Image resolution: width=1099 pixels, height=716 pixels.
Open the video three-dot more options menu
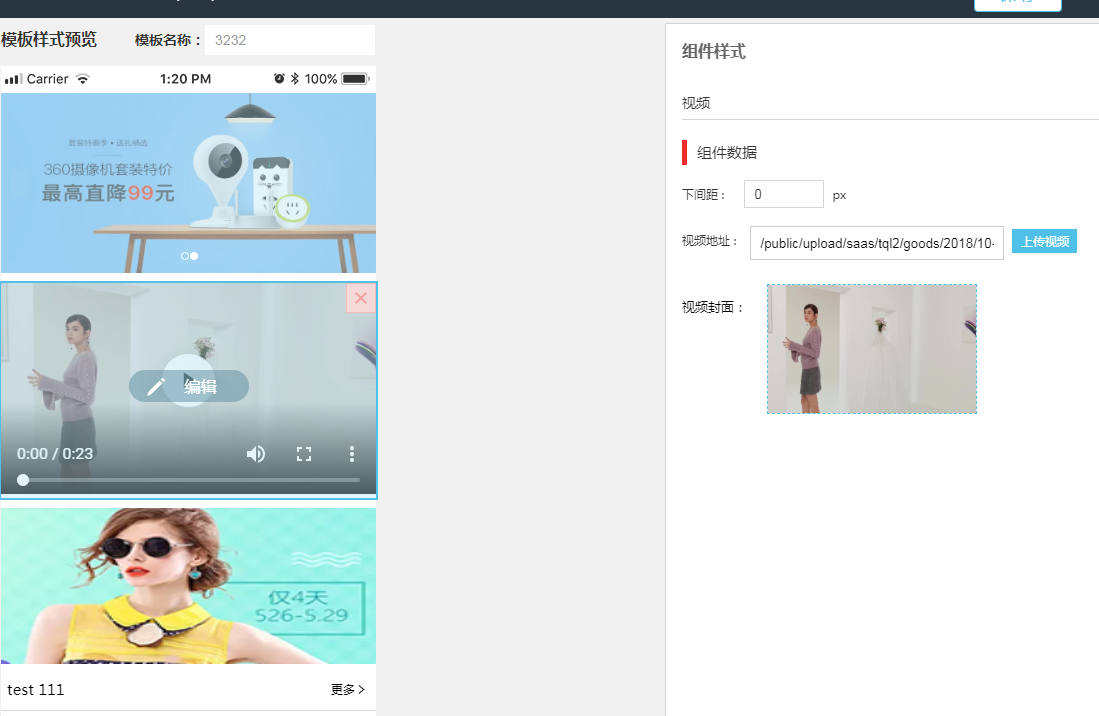tap(352, 454)
